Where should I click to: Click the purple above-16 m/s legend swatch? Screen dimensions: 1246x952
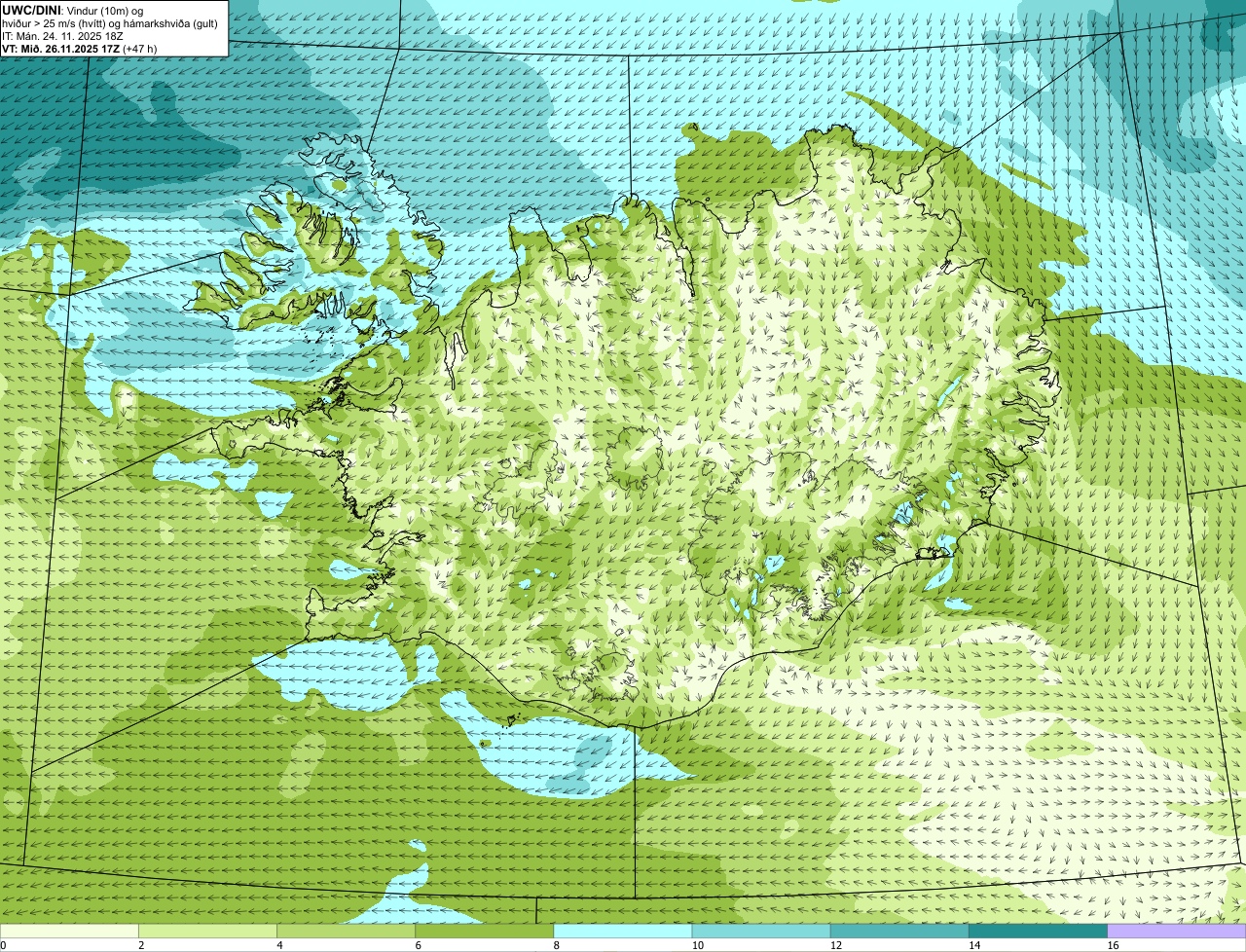click(x=1177, y=932)
